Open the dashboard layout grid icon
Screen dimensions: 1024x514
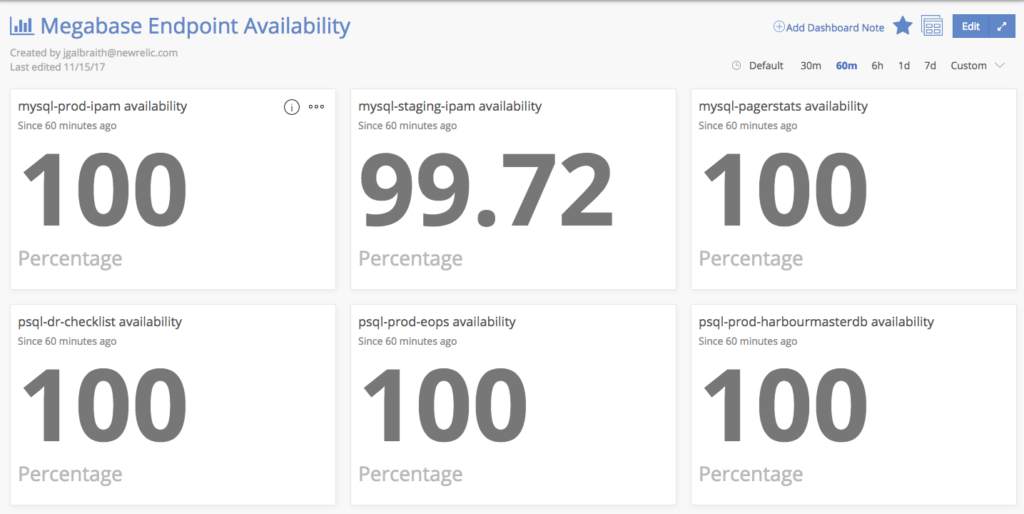932,26
